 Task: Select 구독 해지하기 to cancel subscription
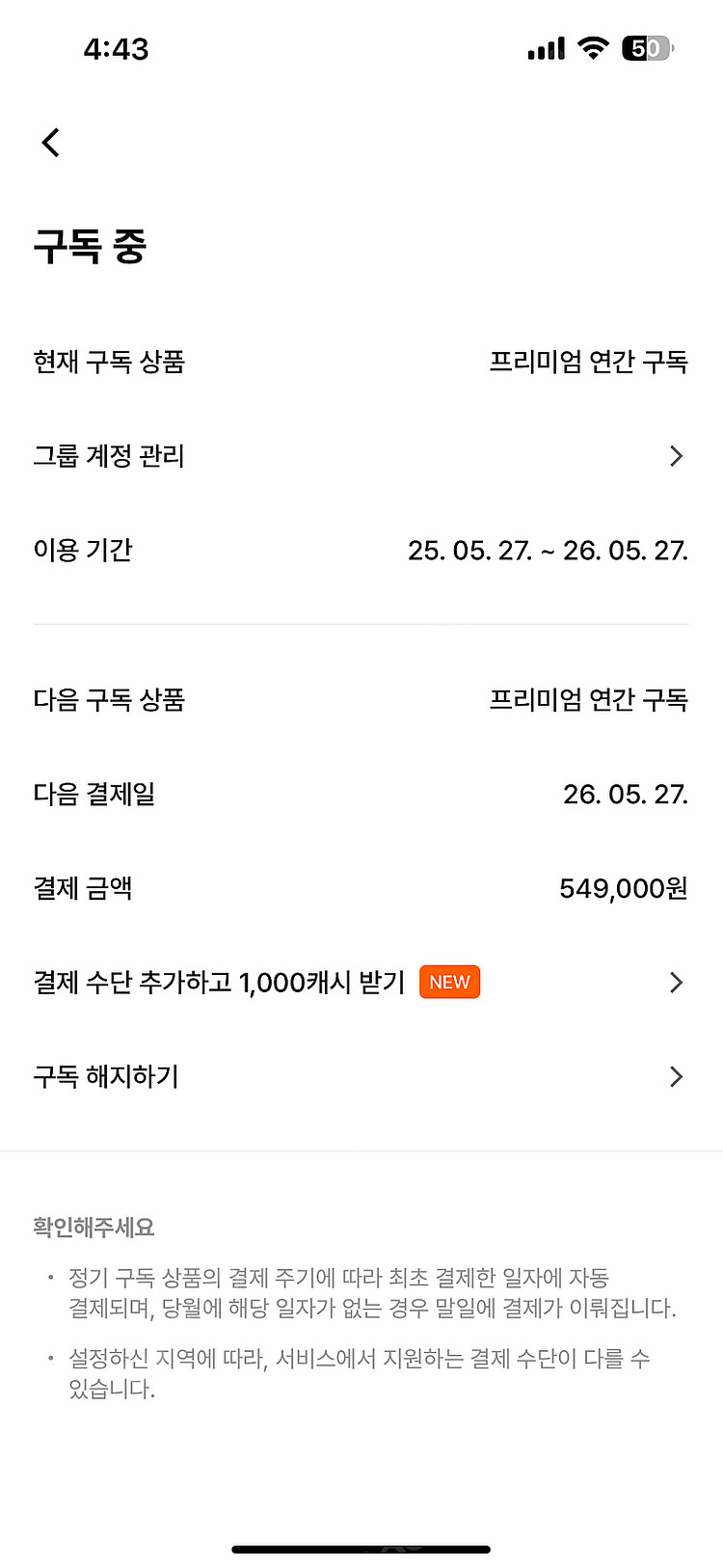click(x=106, y=1076)
